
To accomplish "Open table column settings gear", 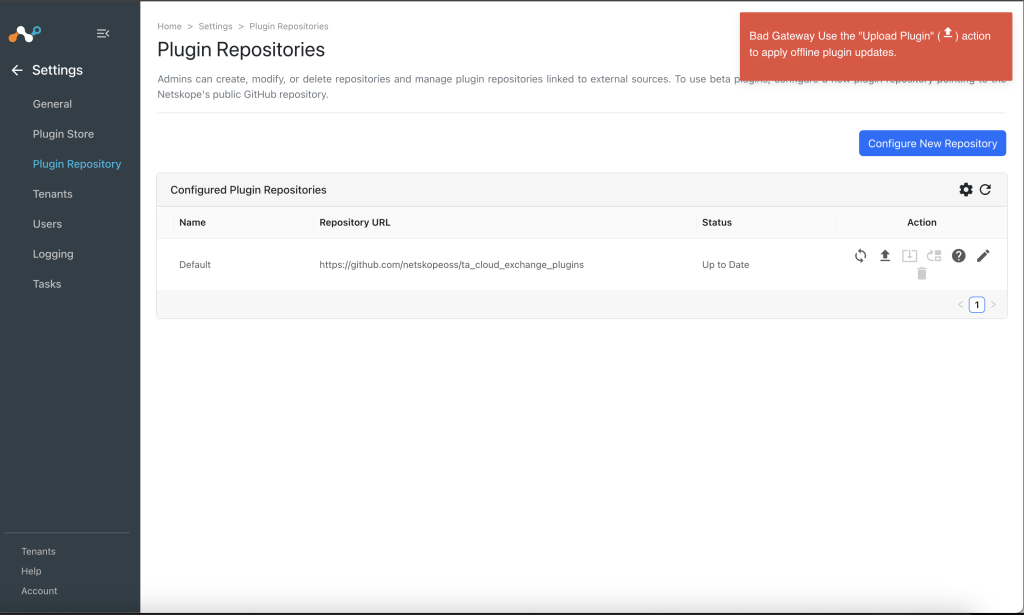I will tap(965, 189).
